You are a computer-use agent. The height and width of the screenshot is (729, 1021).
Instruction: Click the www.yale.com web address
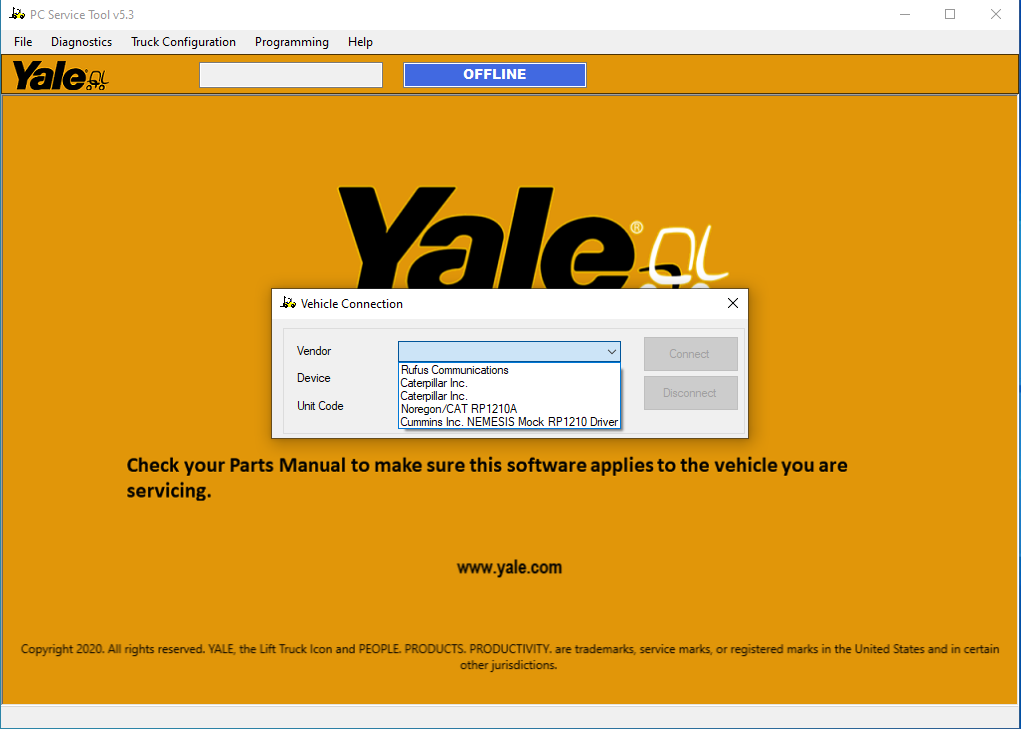point(509,567)
